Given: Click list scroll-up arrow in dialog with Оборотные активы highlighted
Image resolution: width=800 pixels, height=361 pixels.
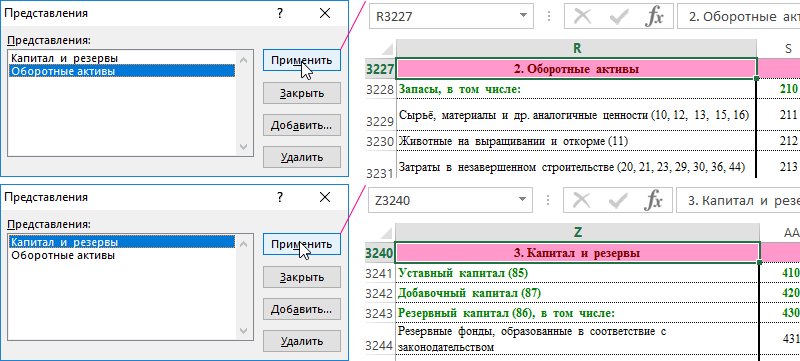Looking at the screenshot, I should pos(244,60).
